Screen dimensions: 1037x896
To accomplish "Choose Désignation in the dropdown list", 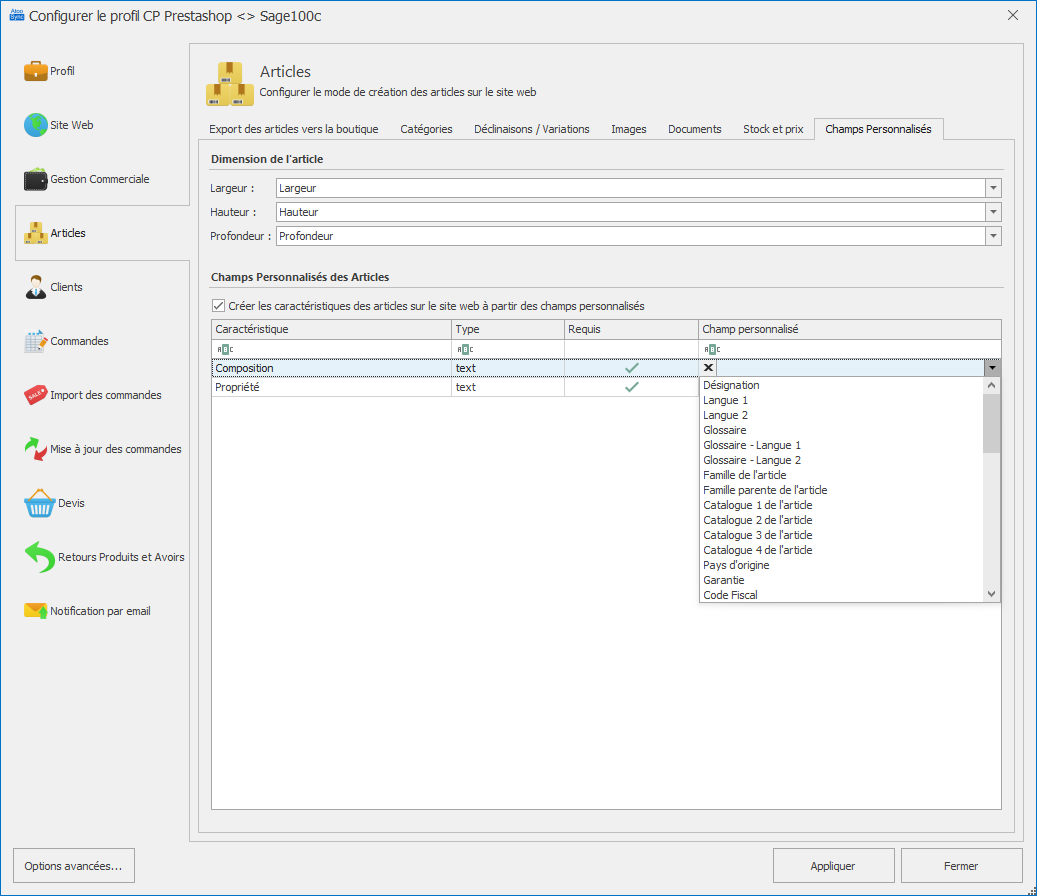I will [841, 385].
